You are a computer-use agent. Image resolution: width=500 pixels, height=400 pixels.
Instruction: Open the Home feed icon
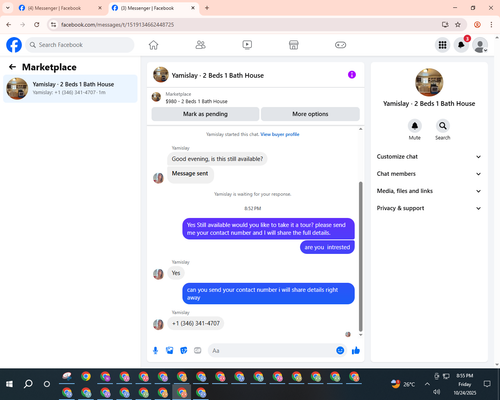153,45
